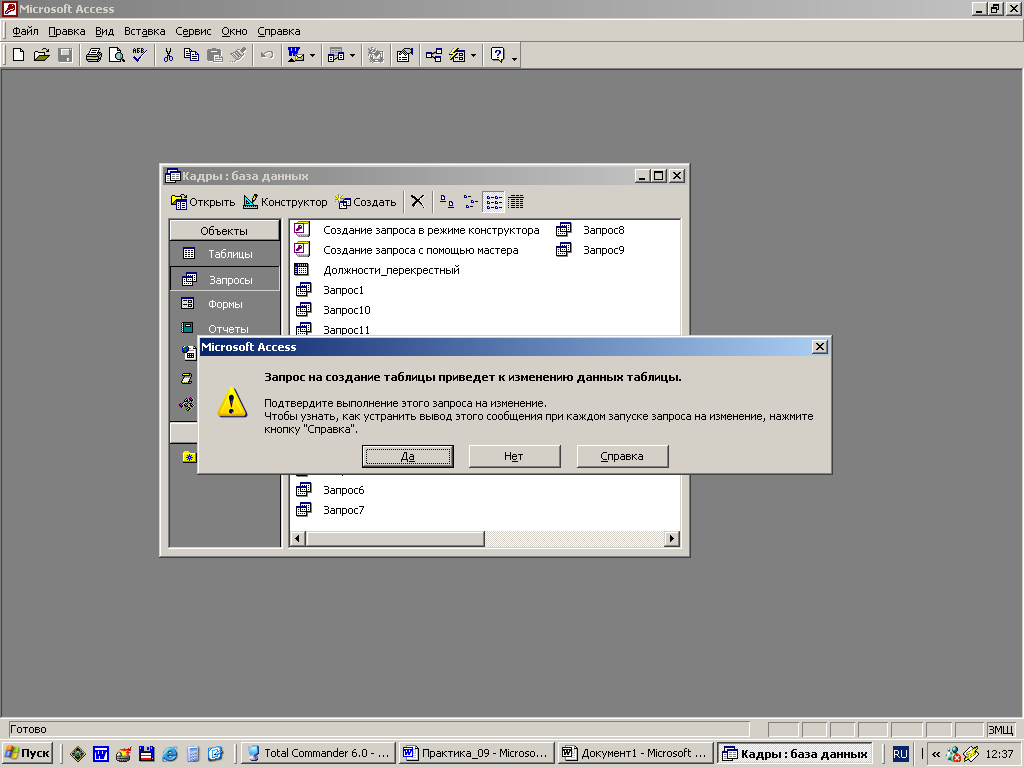Switch to Total Commander taskbar button
The width and height of the screenshot is (1024, 768).
click(x=319, y=753)
